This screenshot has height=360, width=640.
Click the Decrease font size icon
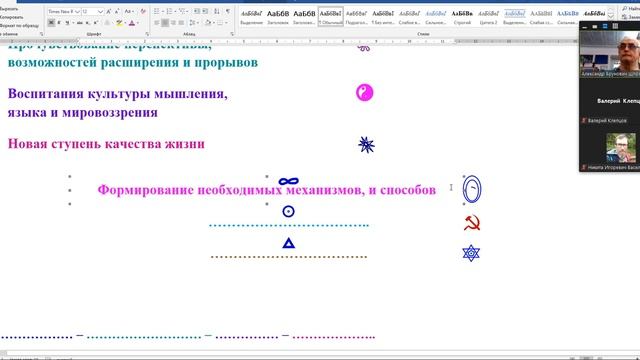tap(117, 11)
